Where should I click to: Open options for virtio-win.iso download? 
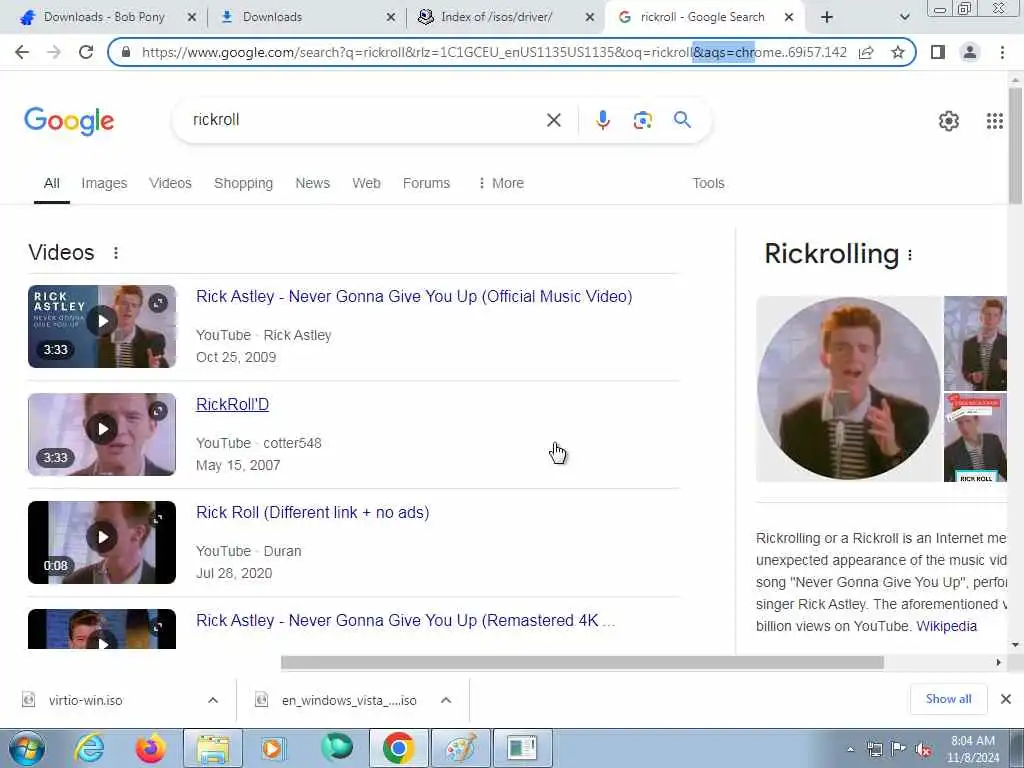[213, 700]
